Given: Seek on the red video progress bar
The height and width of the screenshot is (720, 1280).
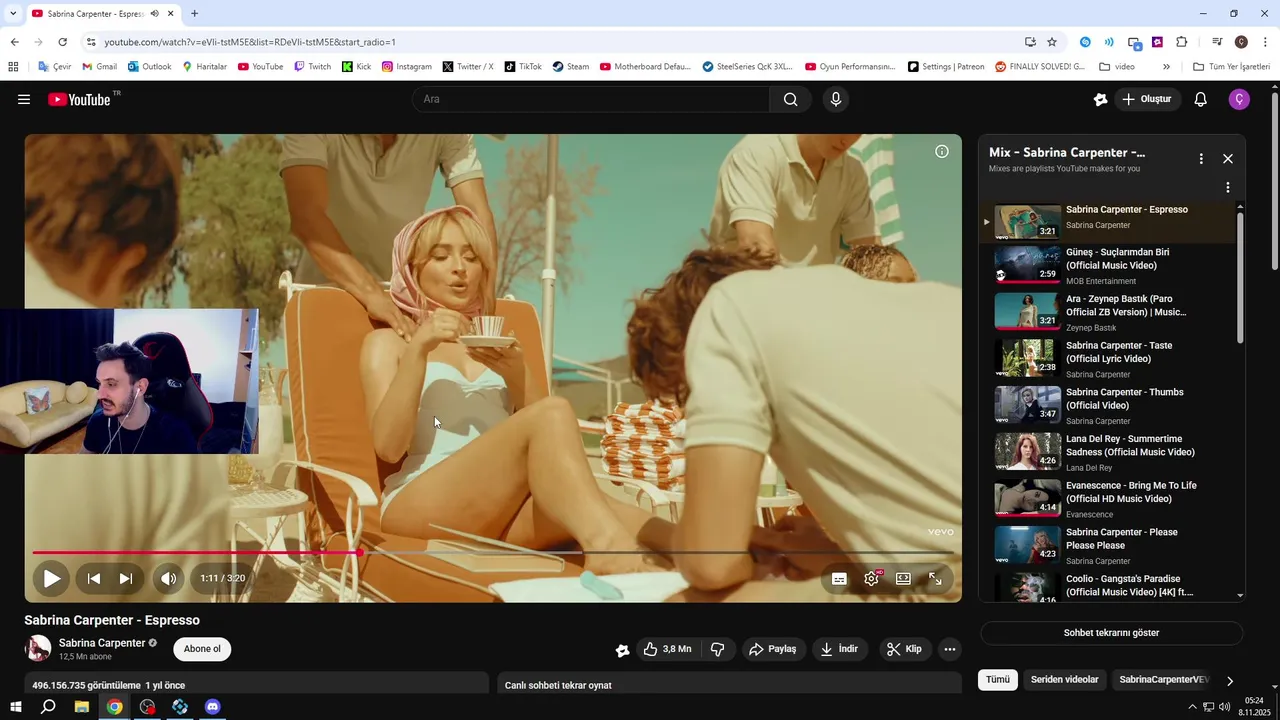Looking at the screenshot, I should coord(492,552).
